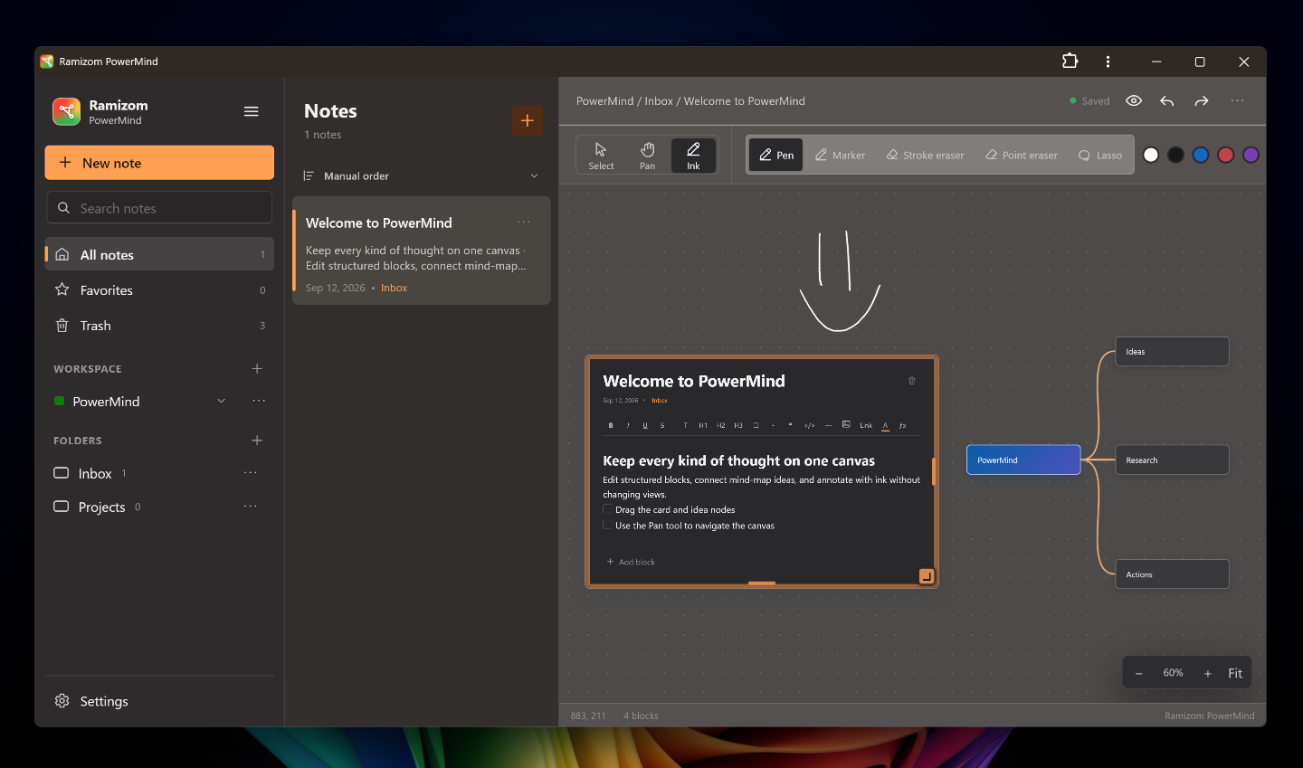Open Inbox folder more options
The image size is (1303, 768).
pyautogui.click(x=250, y=473)
